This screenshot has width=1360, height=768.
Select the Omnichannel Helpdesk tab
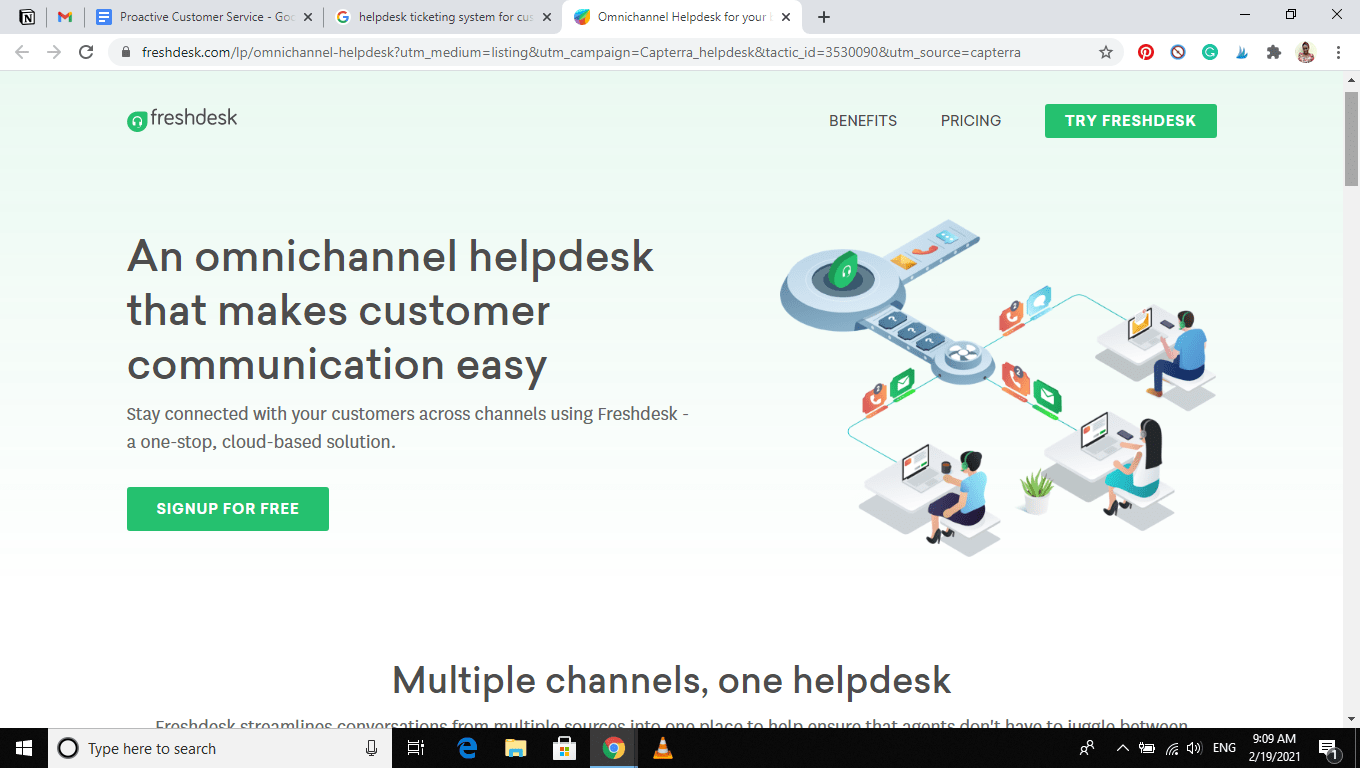coord(682,17)
